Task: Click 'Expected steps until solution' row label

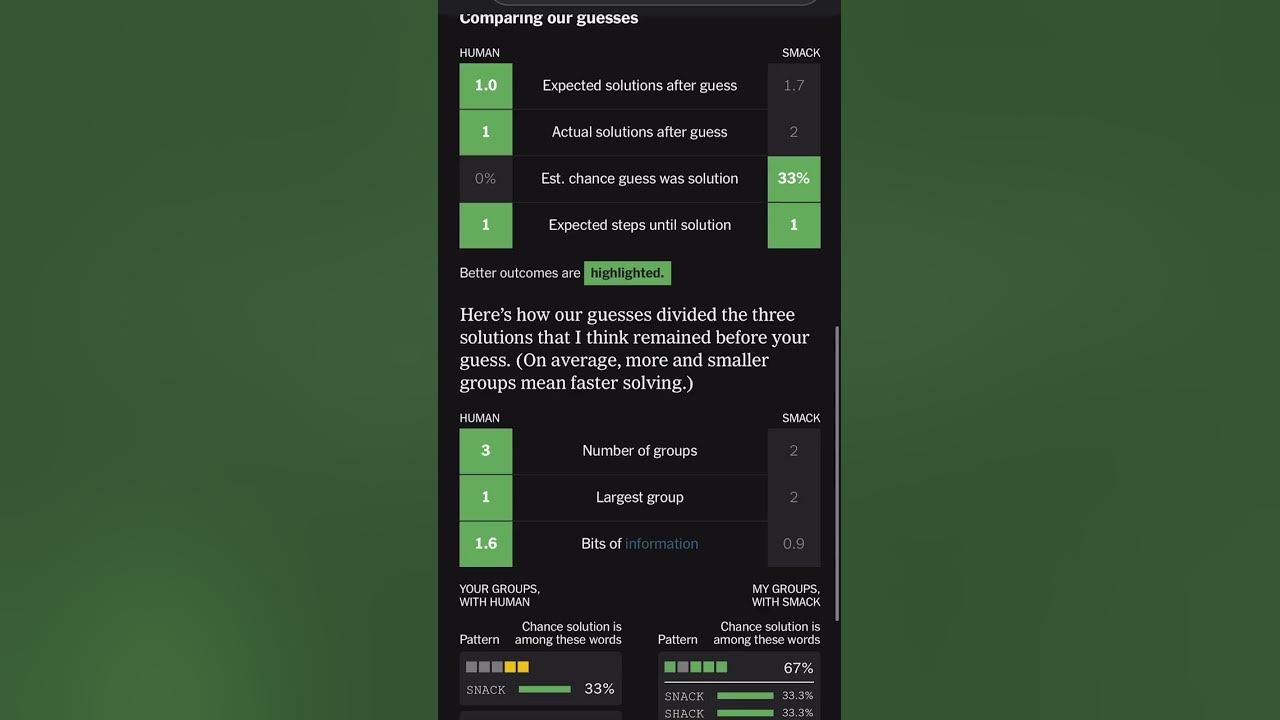Action: click(640, 225)
